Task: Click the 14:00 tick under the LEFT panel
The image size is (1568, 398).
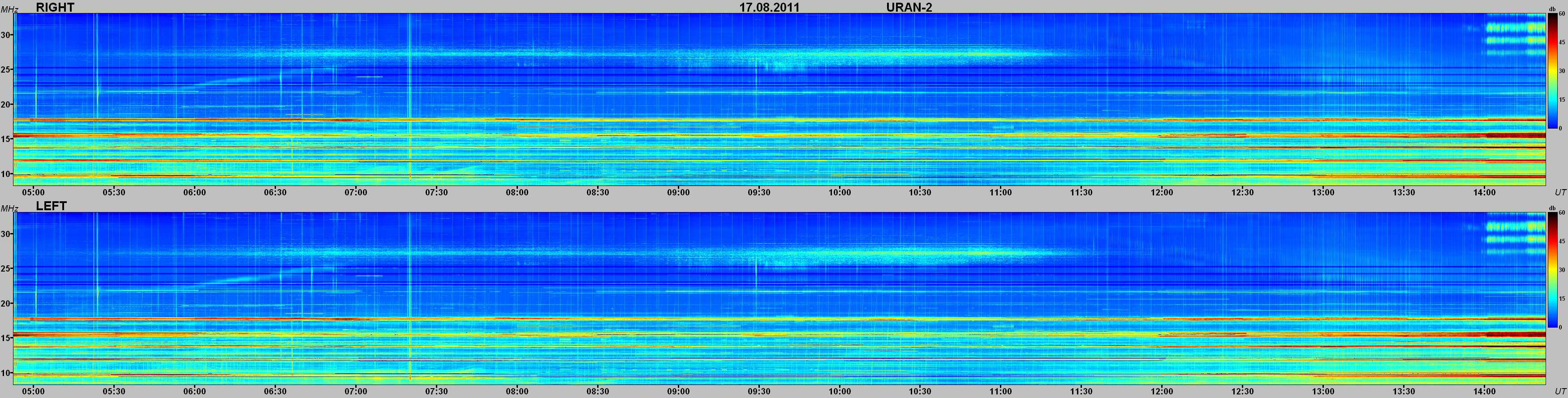Action: [x=1485, y=391]
